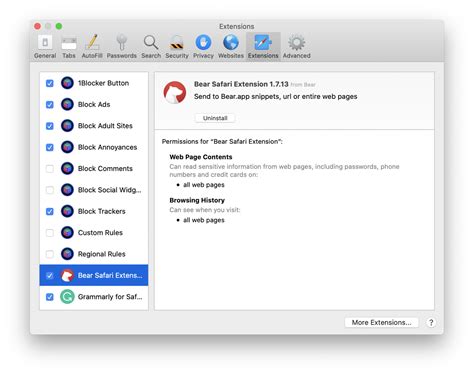Close the Extensions window with red button
474x374 pixels.
[x=37, y=26]
